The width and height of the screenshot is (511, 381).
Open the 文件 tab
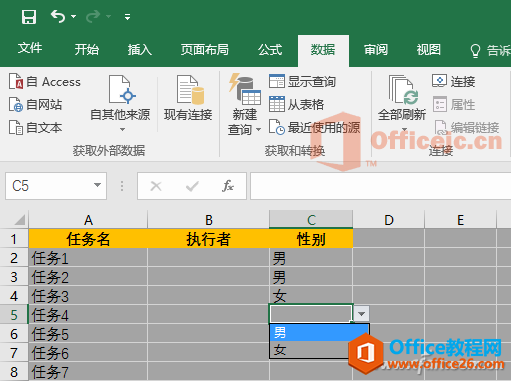coord(30,49)
